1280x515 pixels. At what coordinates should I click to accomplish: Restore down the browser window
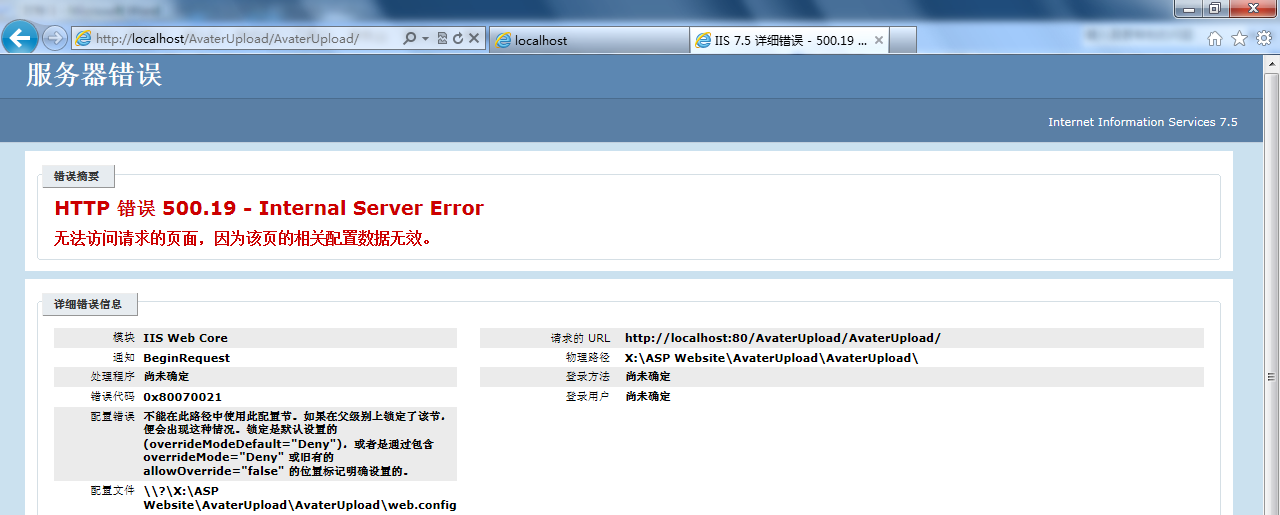click(x=1214, y=8)
